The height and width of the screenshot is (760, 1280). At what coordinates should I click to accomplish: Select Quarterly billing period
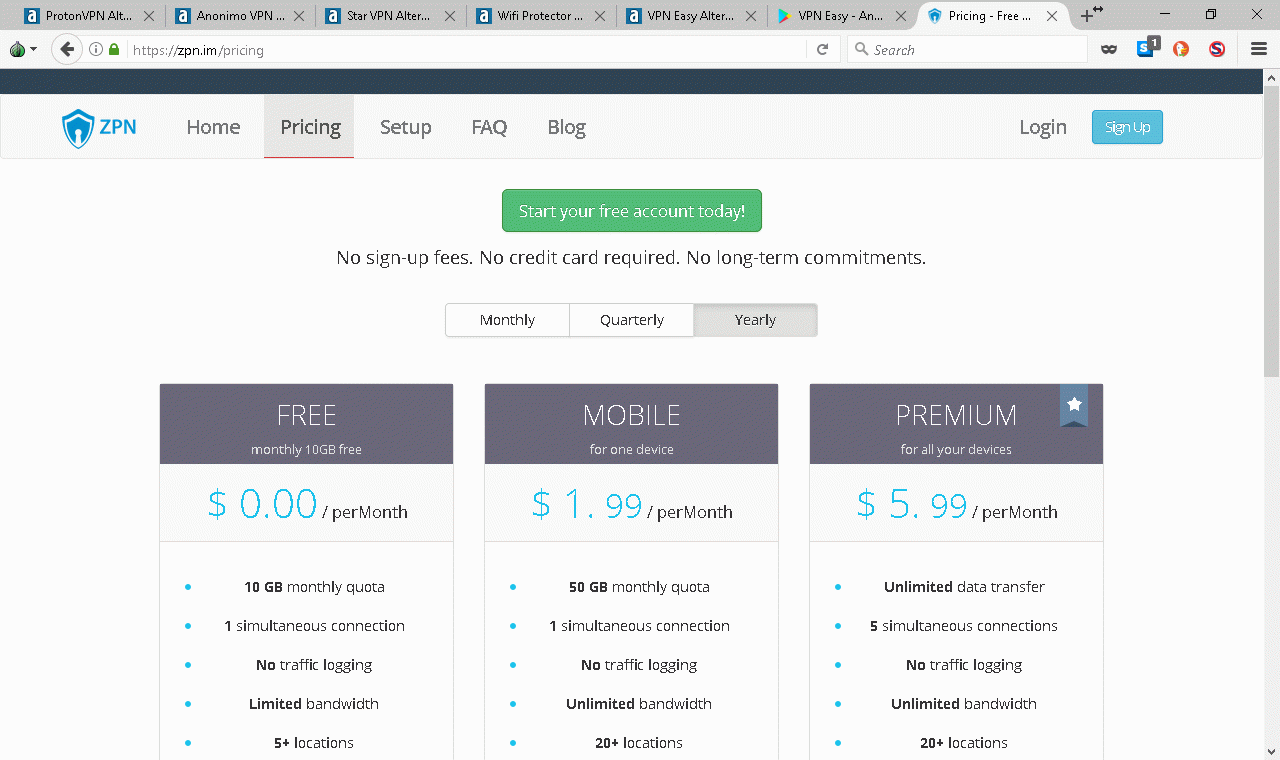[632, 320]
